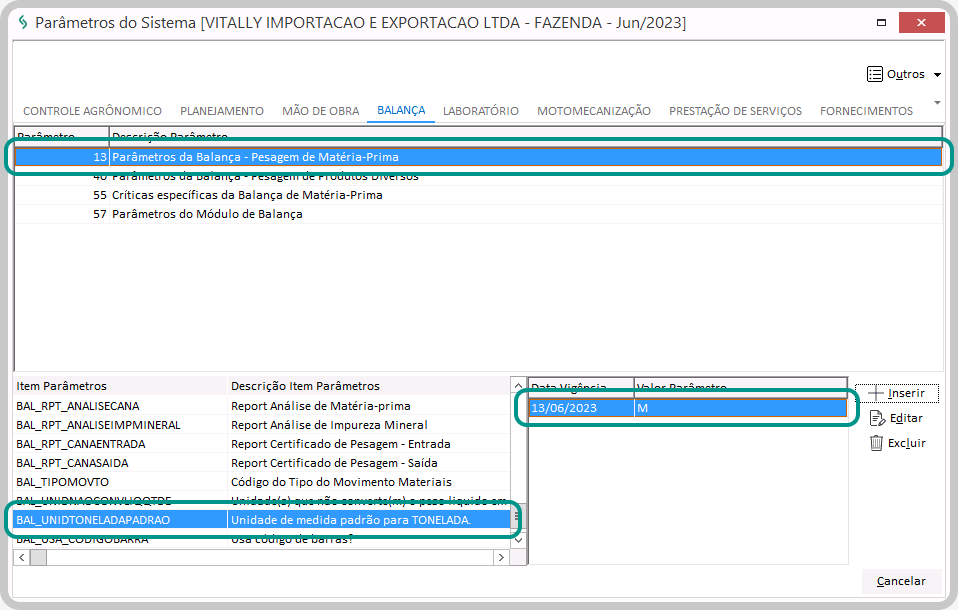This screenshot has height=610, width=958.
Task: Open the Outros list icon
Action: 874,74
